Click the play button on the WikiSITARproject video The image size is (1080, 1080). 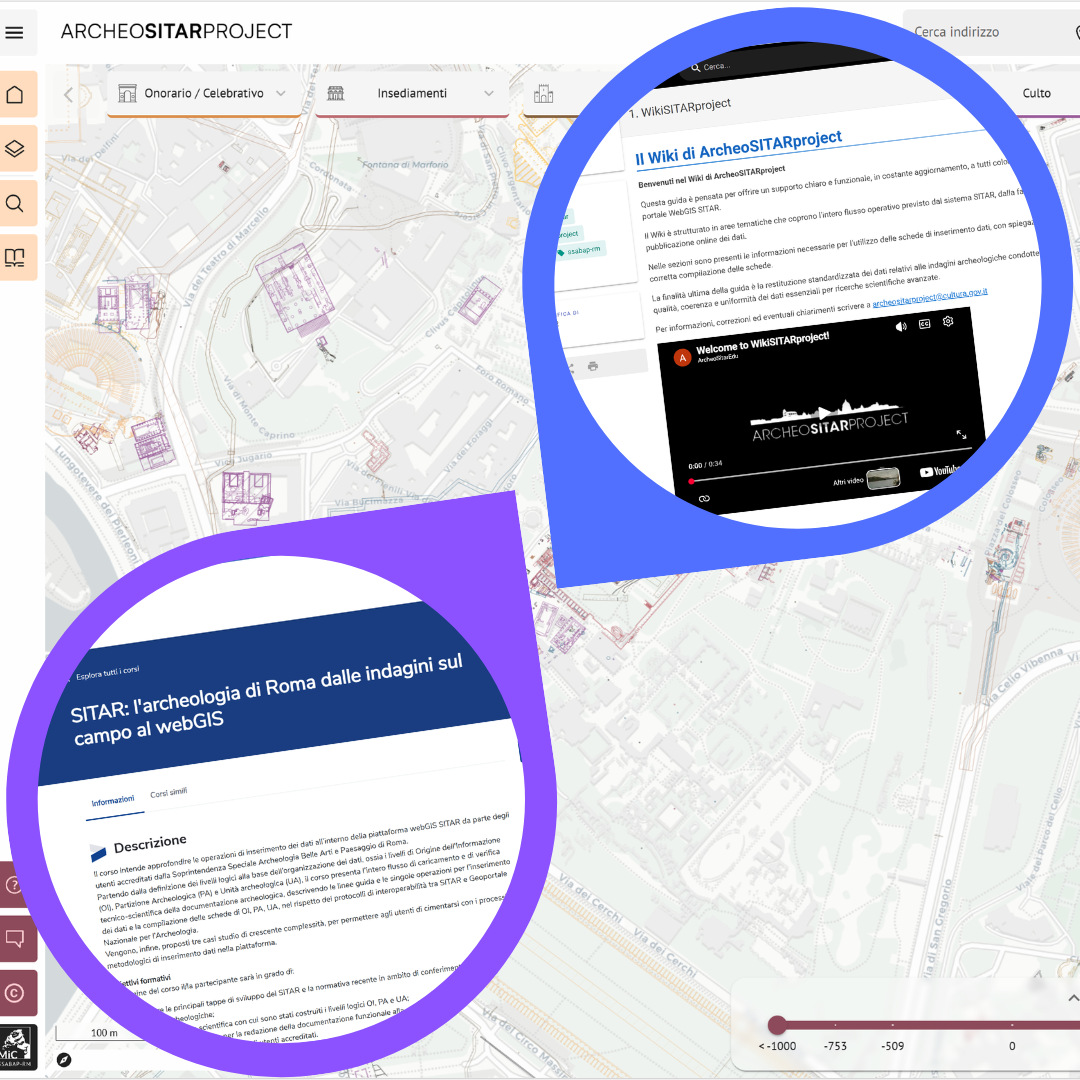pos(824,413)
